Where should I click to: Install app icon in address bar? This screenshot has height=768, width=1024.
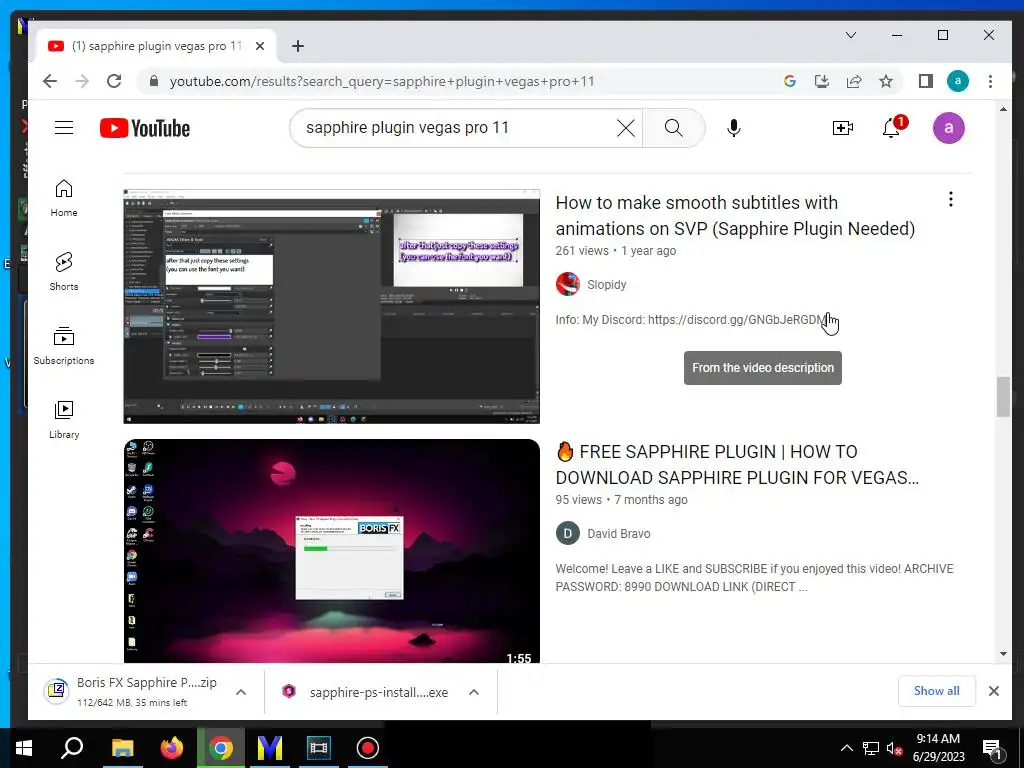(x=822, y=81)
